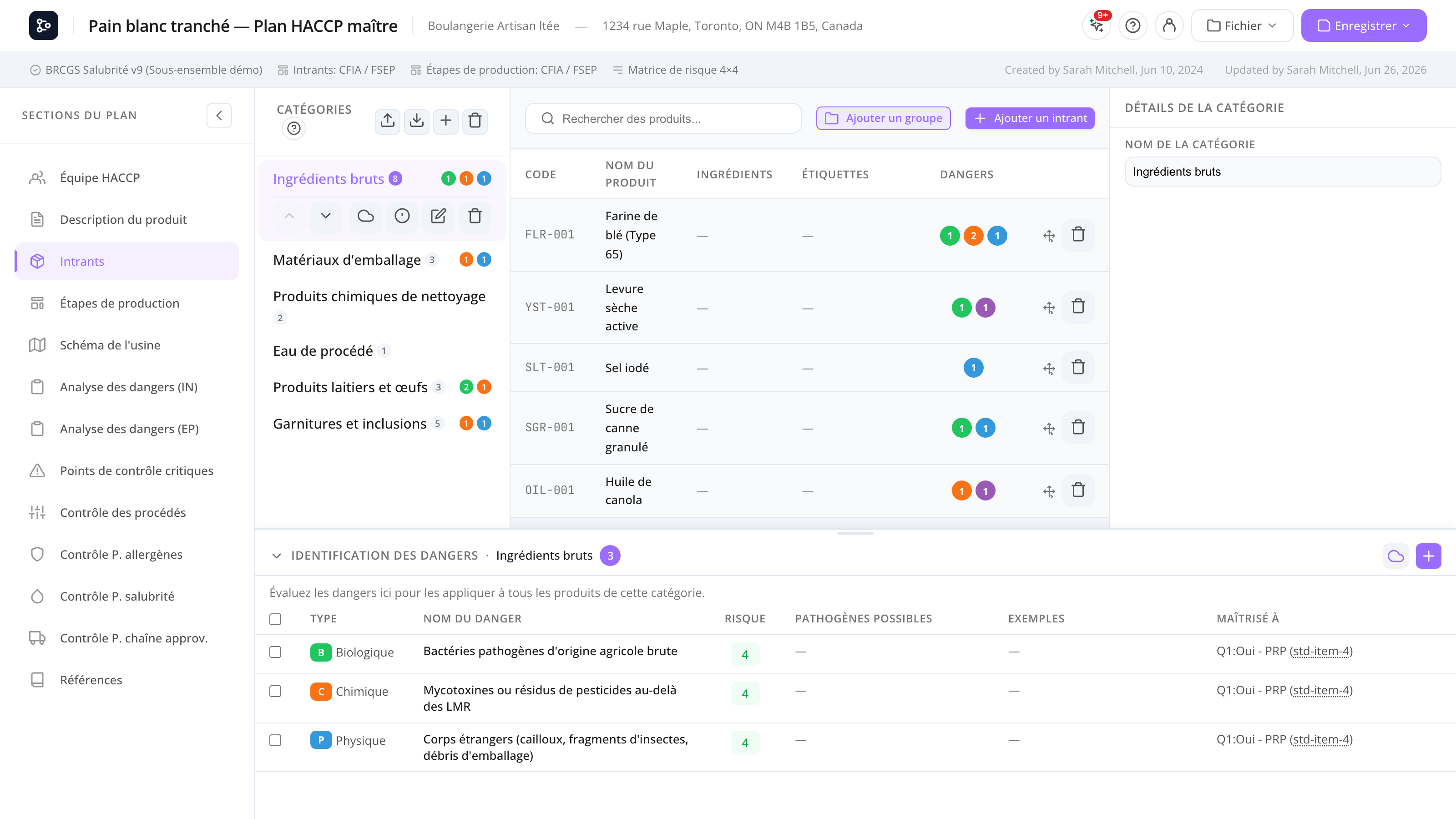The width and height of the screenshot is (1456, 819).
Task: Delete the SLT-001 Sel iodé row
Action: tap(1078, 367)
